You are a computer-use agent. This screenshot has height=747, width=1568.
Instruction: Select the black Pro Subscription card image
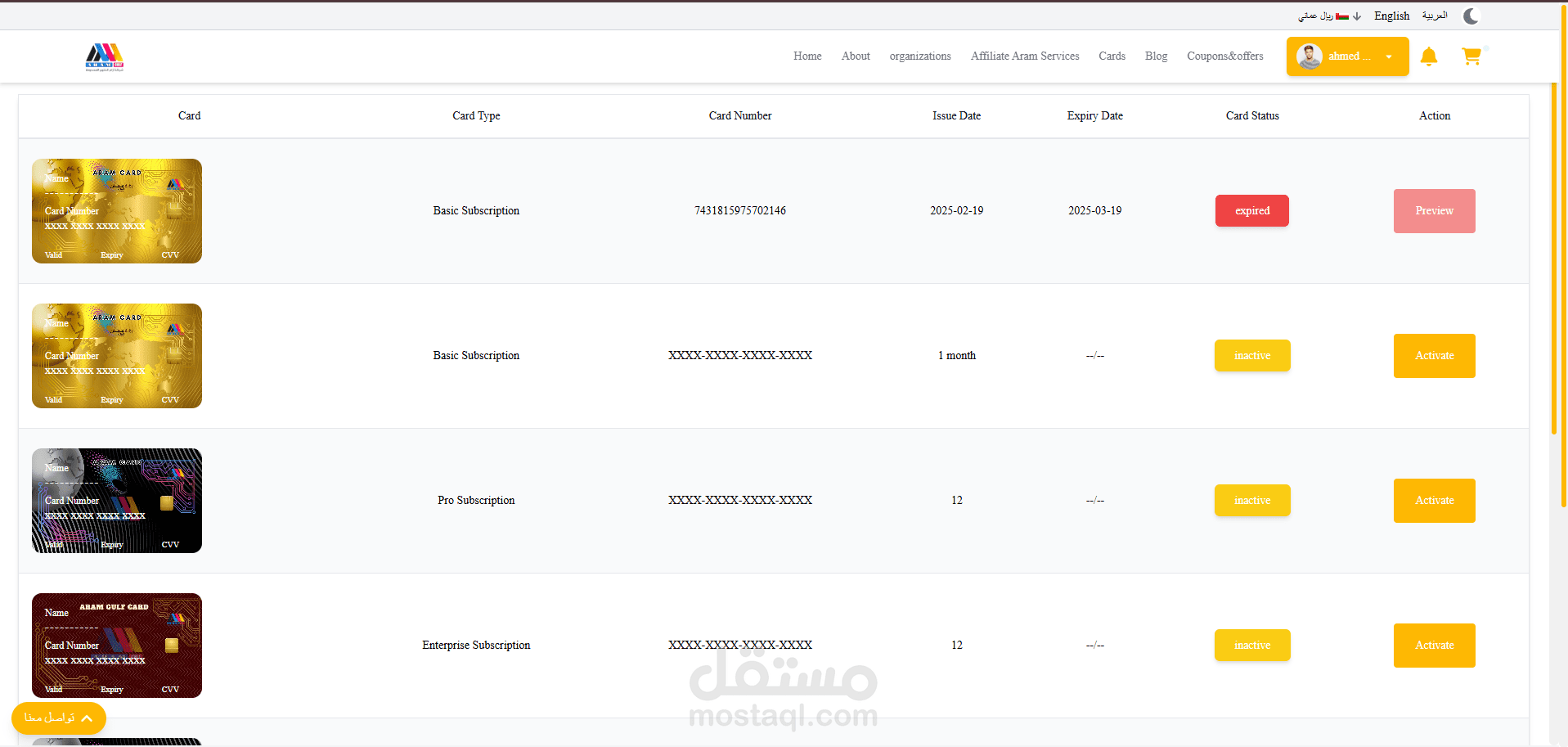[117, 501]
